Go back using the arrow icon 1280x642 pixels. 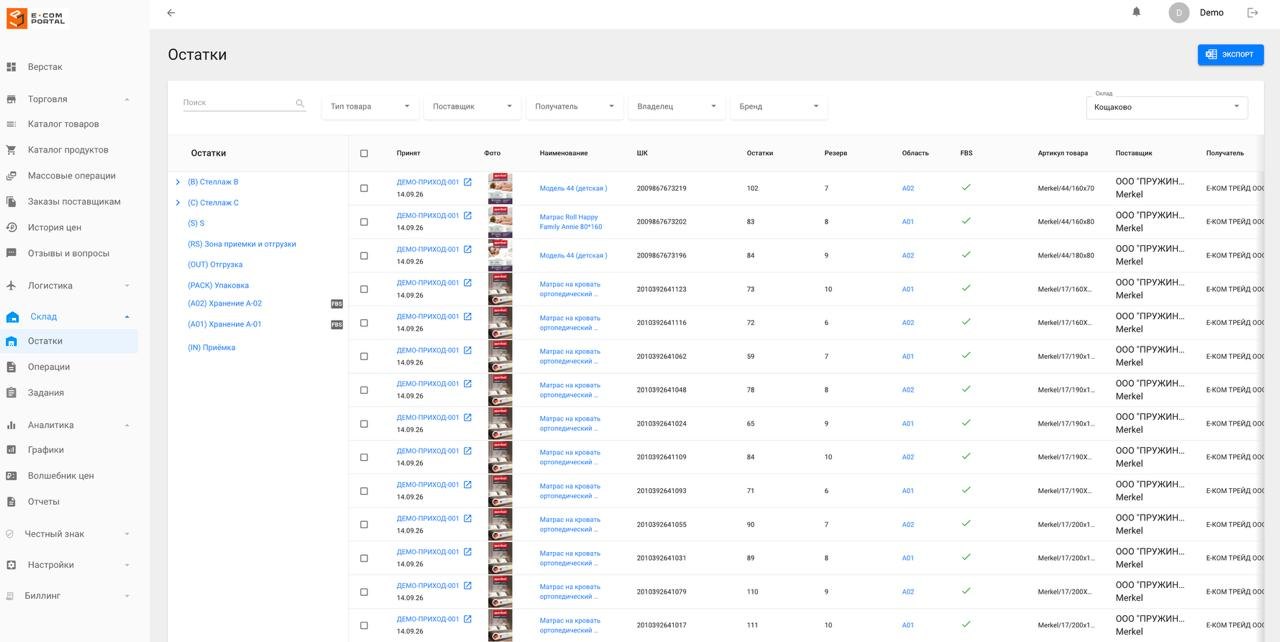[171, 12]
